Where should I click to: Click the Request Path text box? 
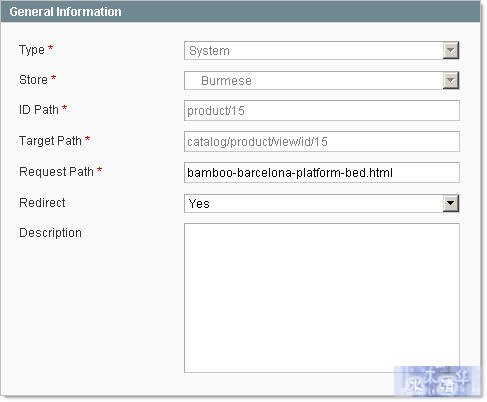pos(322,173)
